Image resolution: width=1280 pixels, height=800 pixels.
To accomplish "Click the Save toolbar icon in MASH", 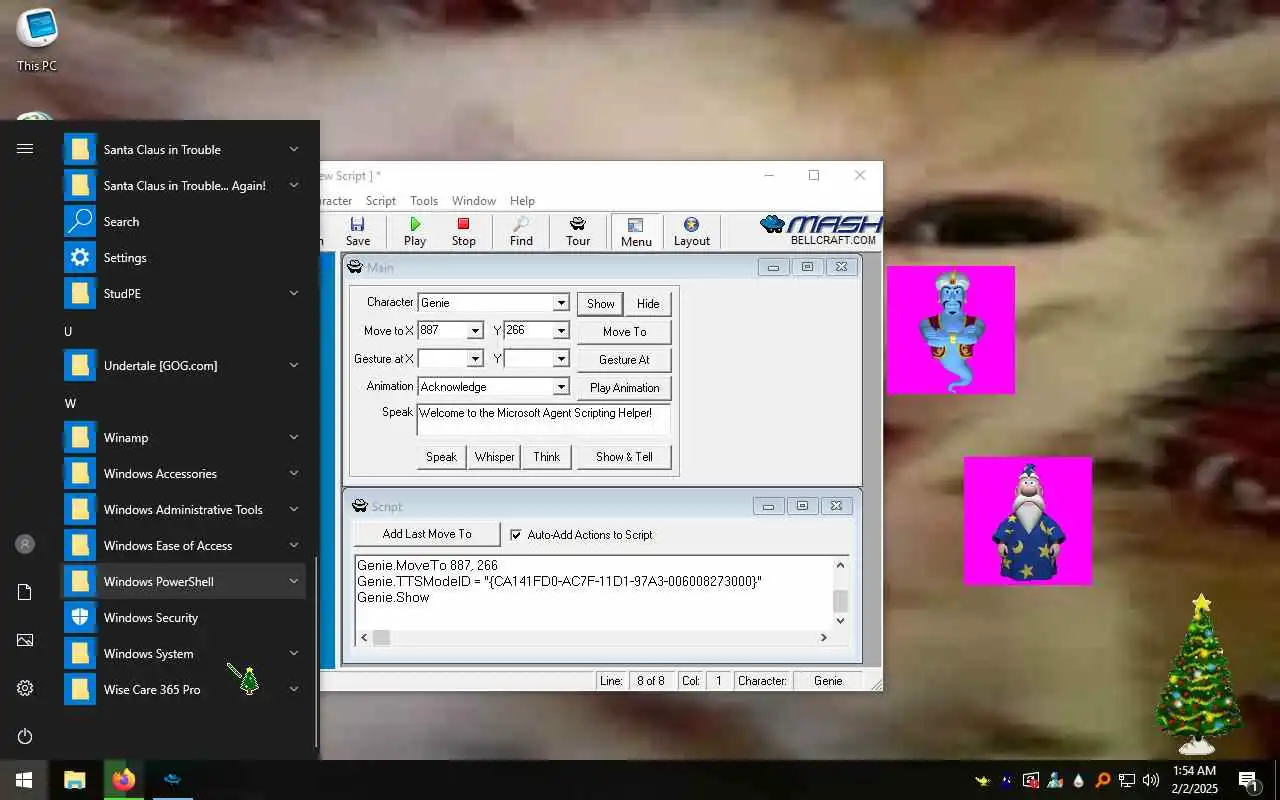I will coord(357,231).
